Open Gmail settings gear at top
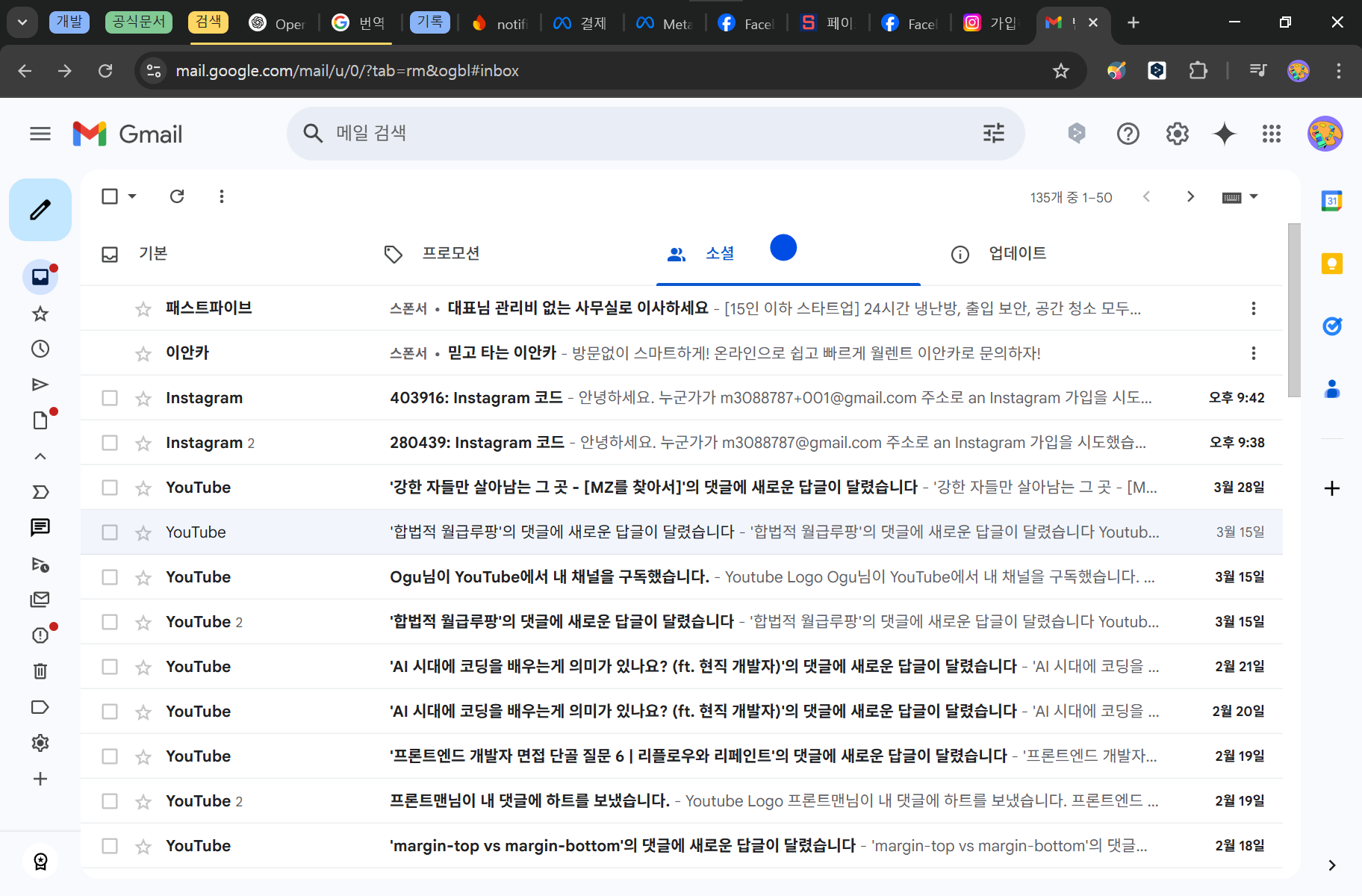The width and height of the screenshot is (1362, 896). [x=1177, y=134]
